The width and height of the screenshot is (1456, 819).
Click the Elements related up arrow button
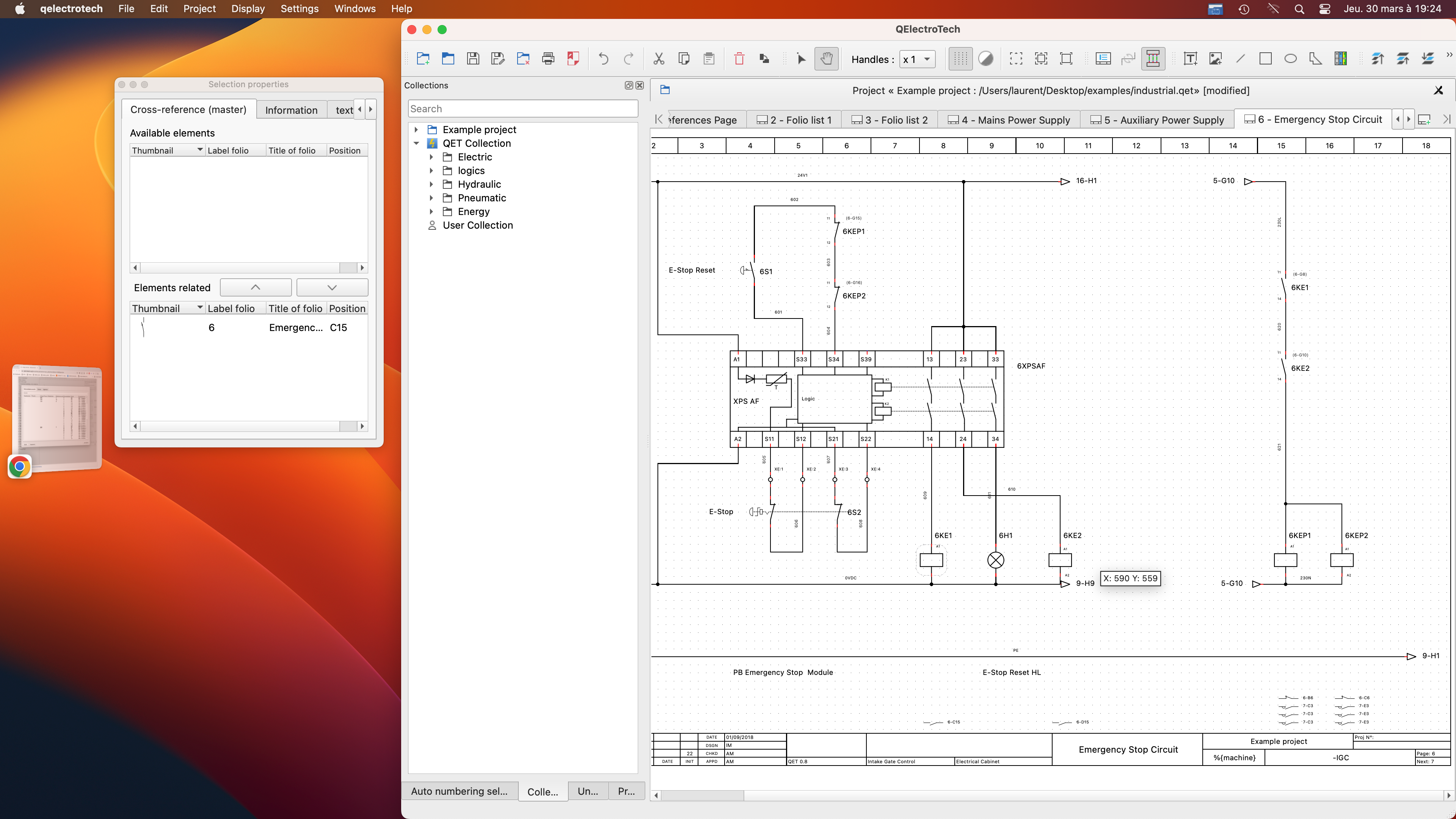(256, 287)
